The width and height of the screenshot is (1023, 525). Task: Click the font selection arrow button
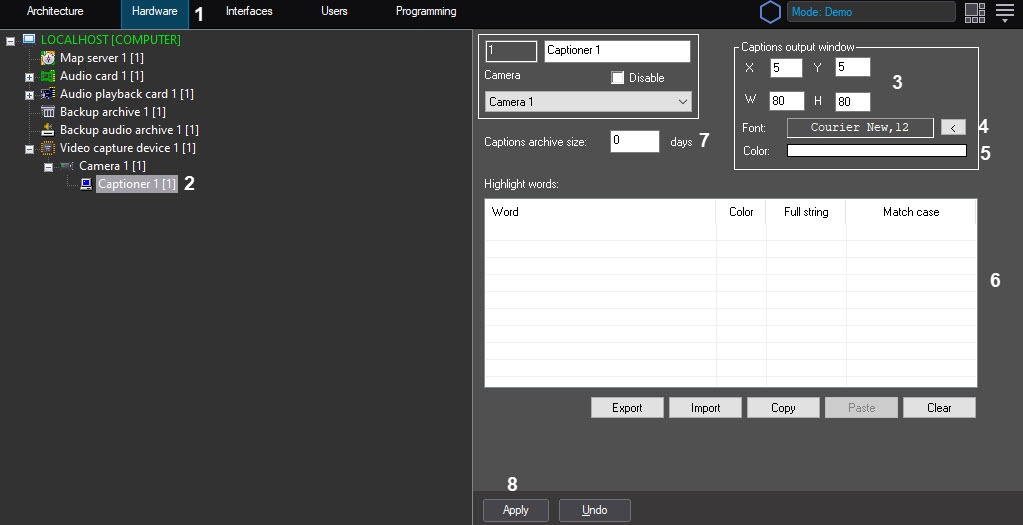pos(953,128)
